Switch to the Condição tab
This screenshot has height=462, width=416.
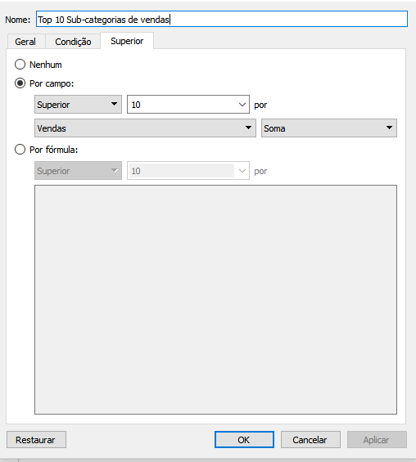coord(73,42)
